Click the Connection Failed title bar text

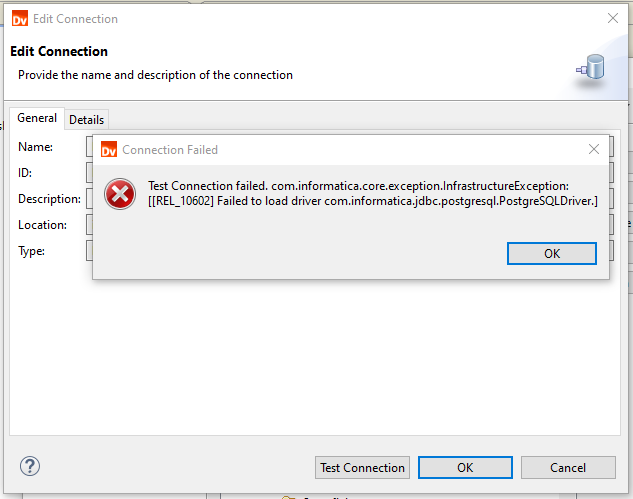coord(170,150)
